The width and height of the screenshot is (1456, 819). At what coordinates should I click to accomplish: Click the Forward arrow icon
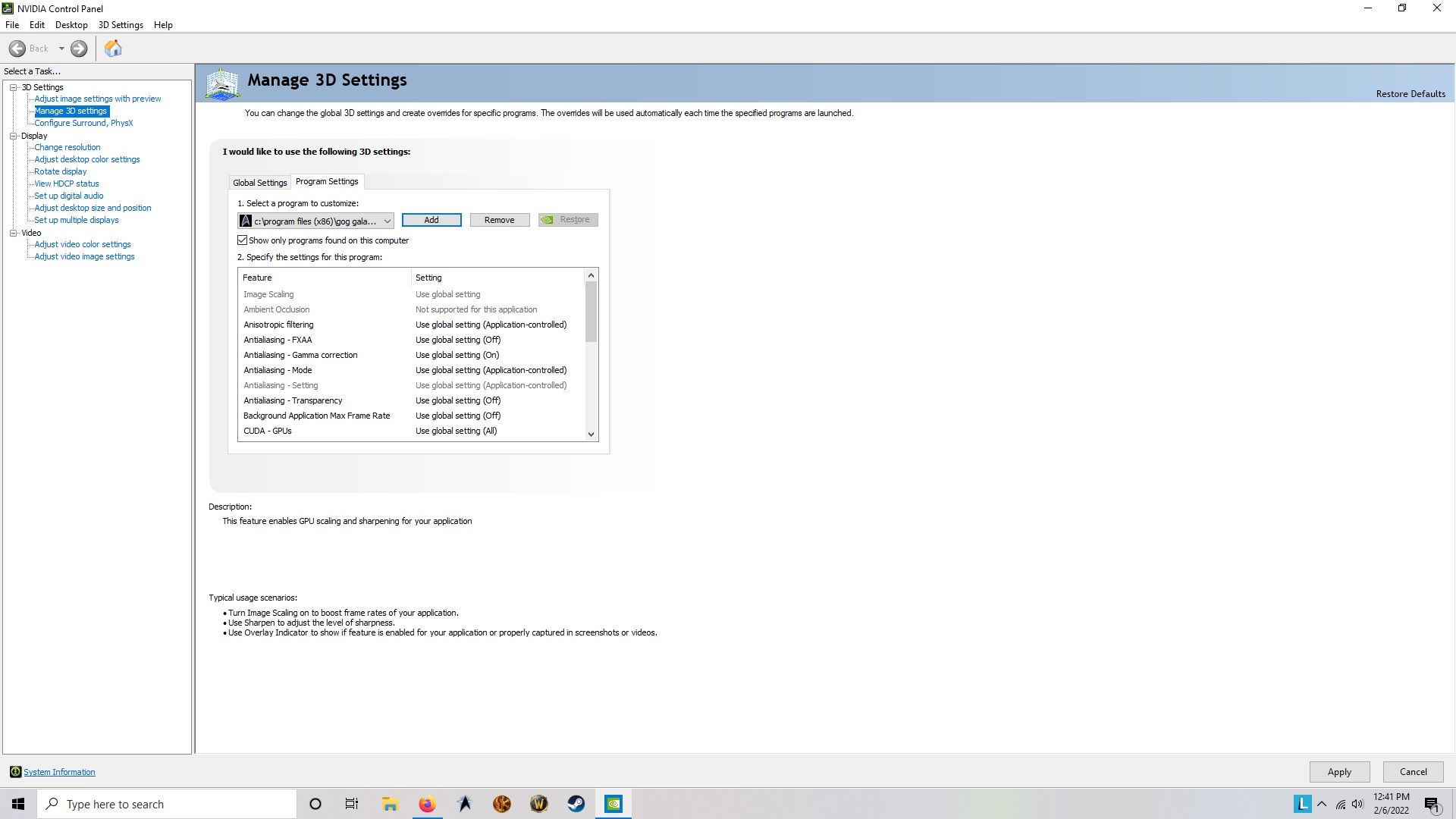79,49
